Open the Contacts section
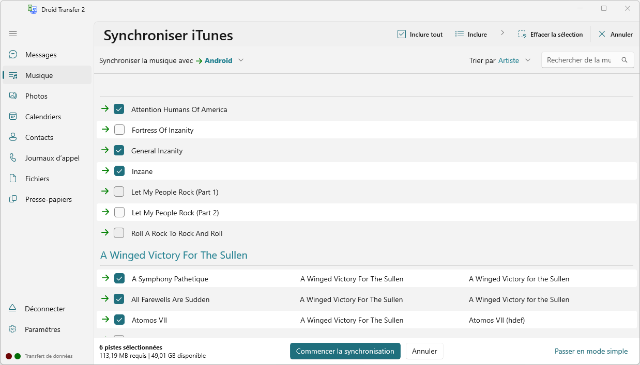Screen dimensions: 640x365 (47, 137)
